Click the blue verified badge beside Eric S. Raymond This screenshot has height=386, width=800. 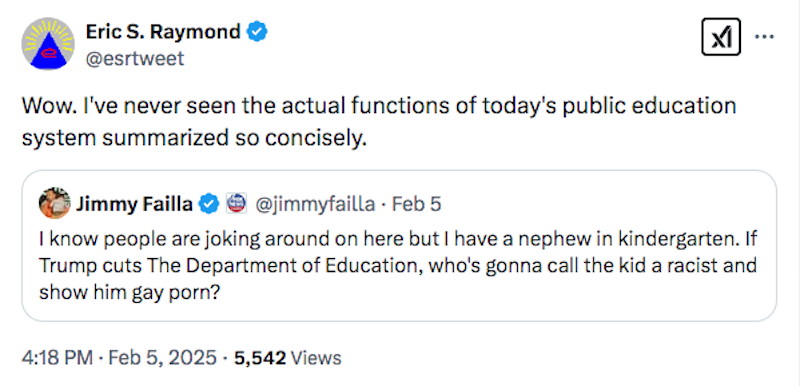[x=257, y=33]
